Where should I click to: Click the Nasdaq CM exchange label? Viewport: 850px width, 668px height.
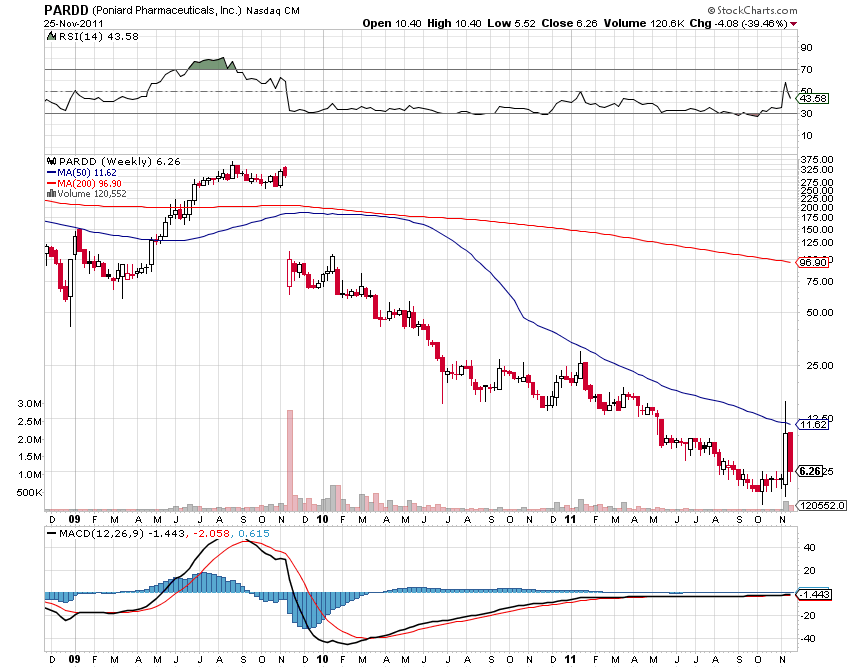[273, 10]
